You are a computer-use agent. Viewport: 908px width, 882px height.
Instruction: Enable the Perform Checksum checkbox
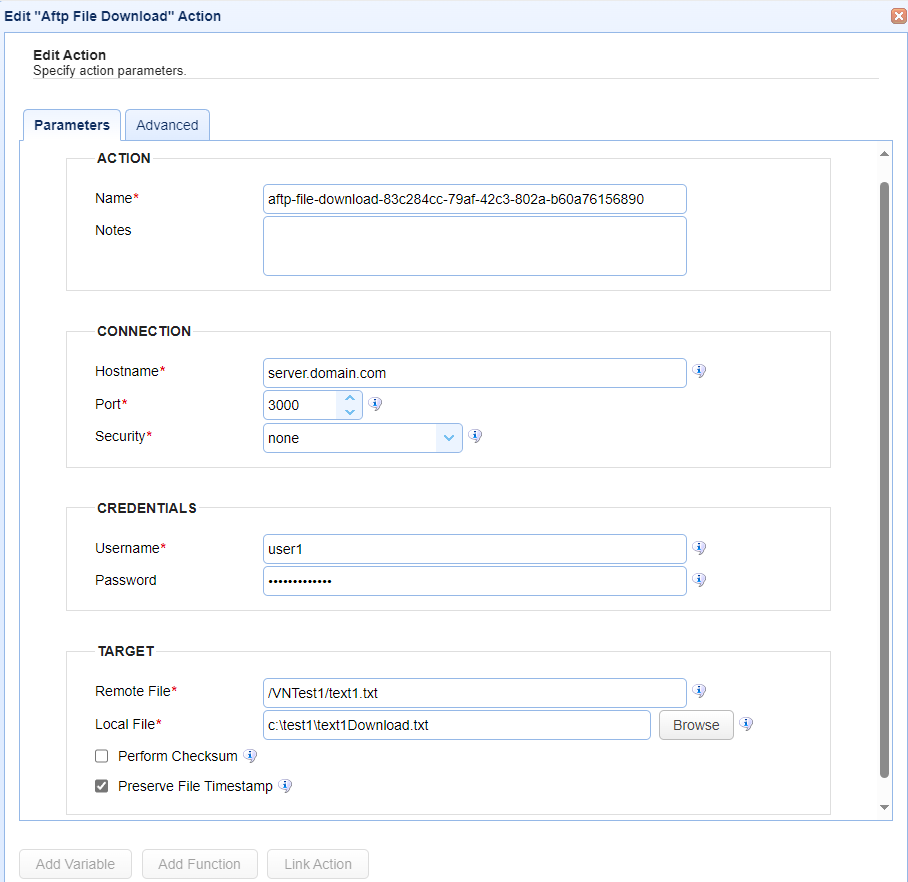pos(101,756)
